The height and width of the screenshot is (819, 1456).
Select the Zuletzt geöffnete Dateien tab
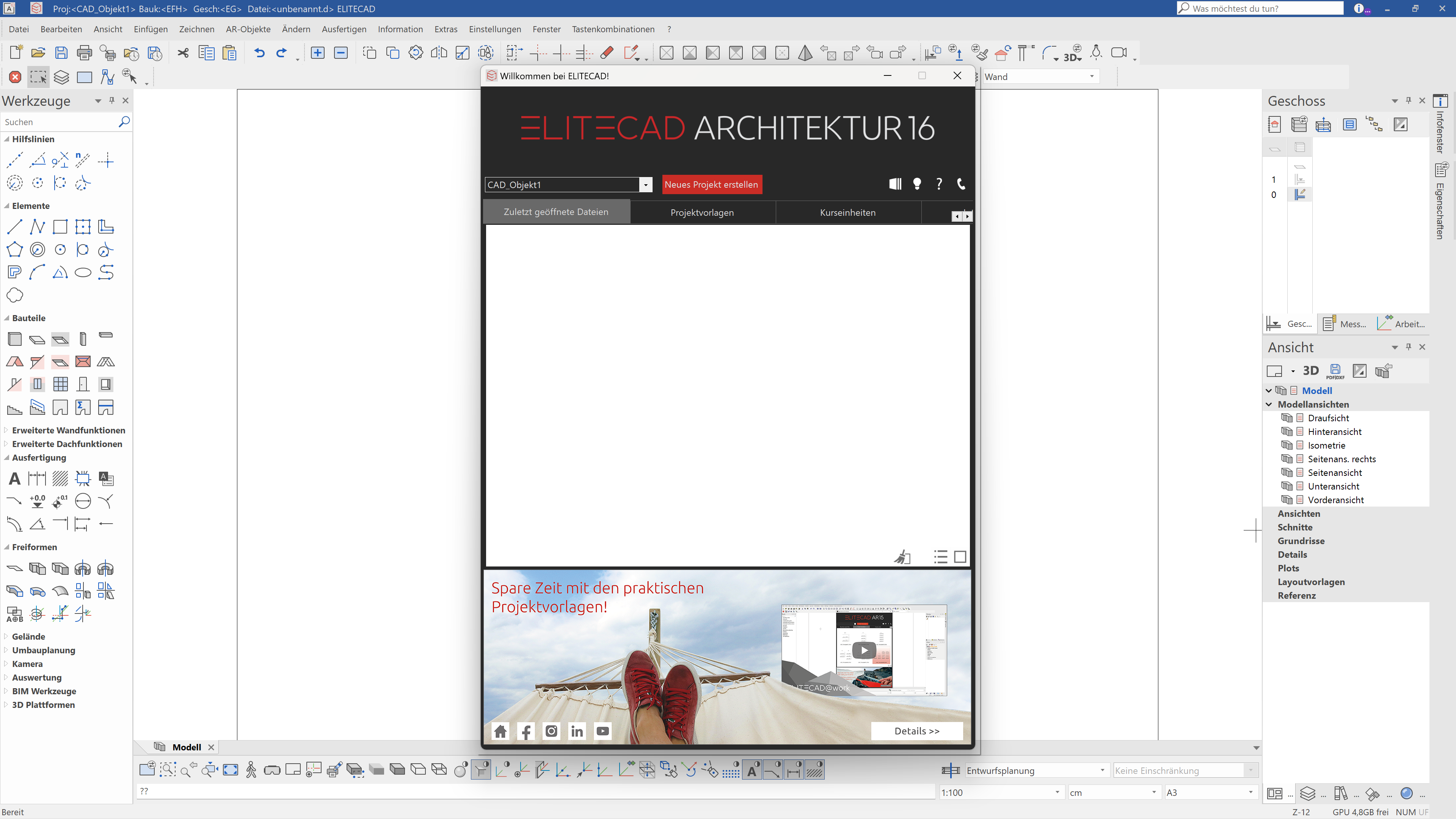coord(556,212)
